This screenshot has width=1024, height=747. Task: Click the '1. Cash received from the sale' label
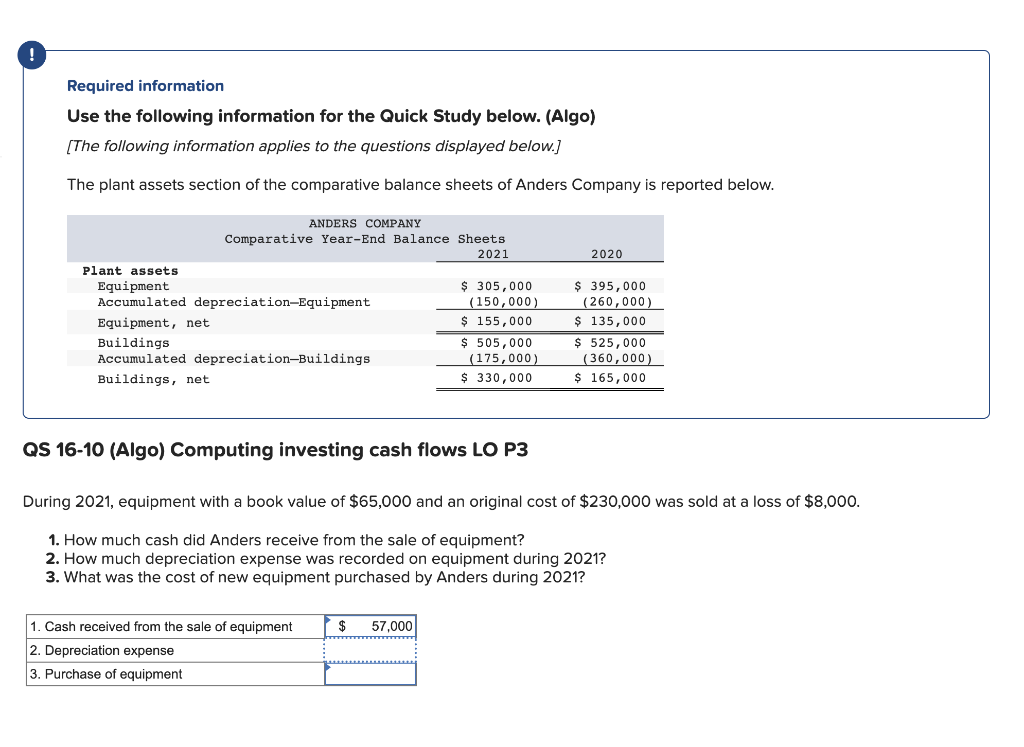pyautogui.click(x=161, y=627)
